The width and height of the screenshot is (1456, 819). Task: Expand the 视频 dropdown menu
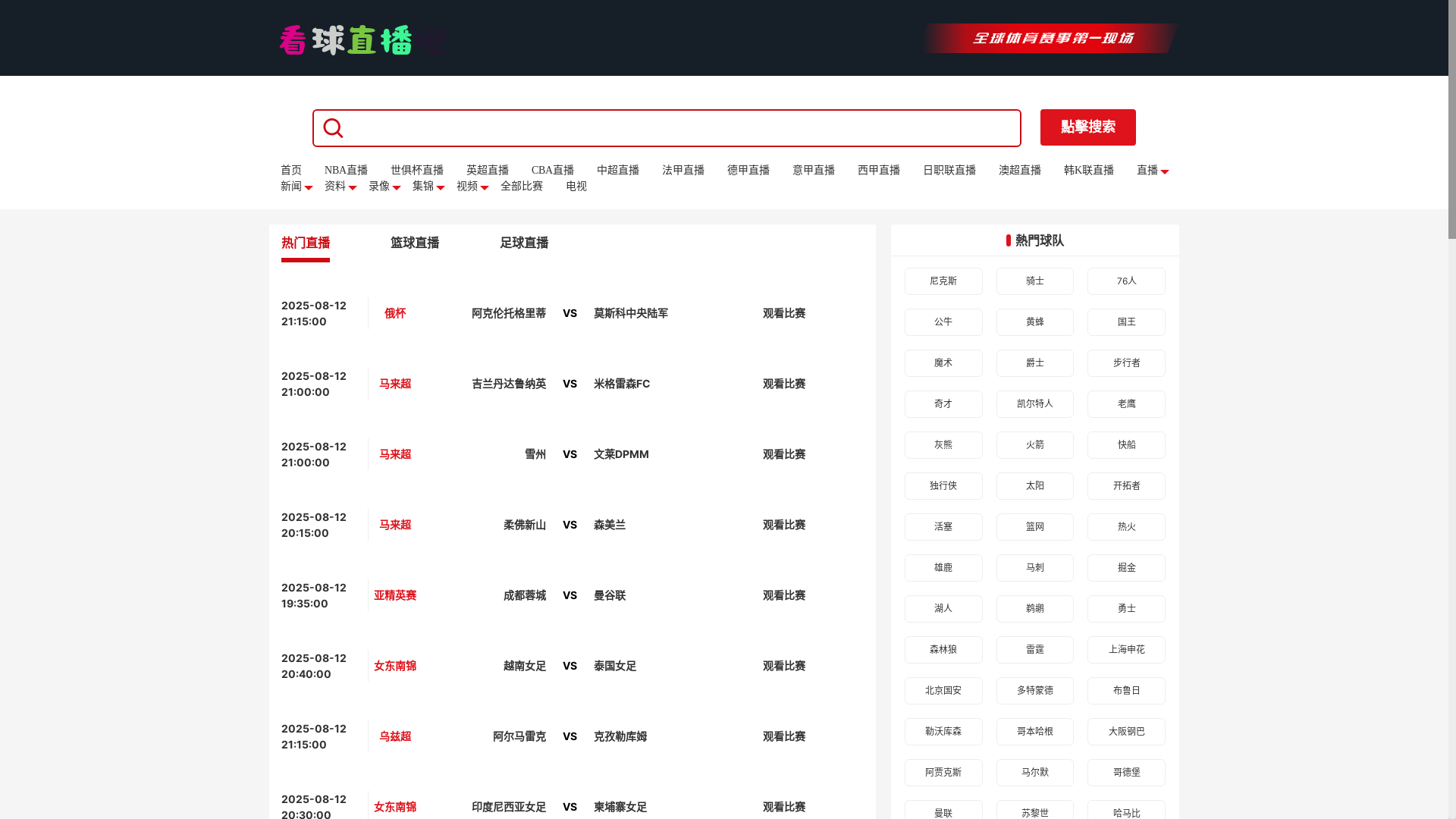point(472,187)
